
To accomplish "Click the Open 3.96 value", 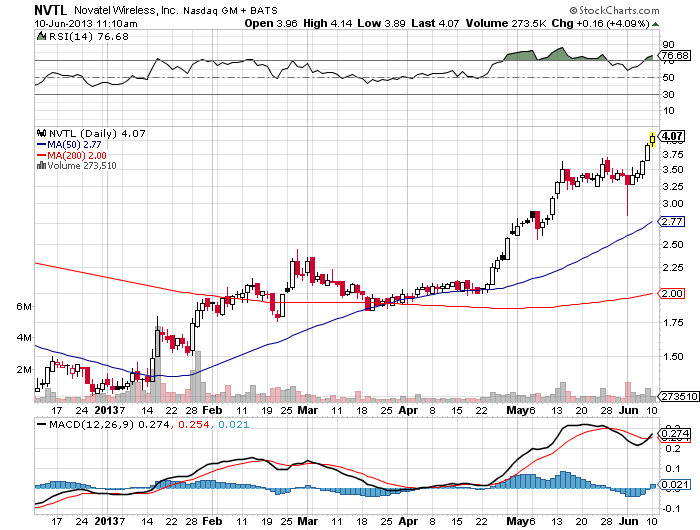I will 271,23.
